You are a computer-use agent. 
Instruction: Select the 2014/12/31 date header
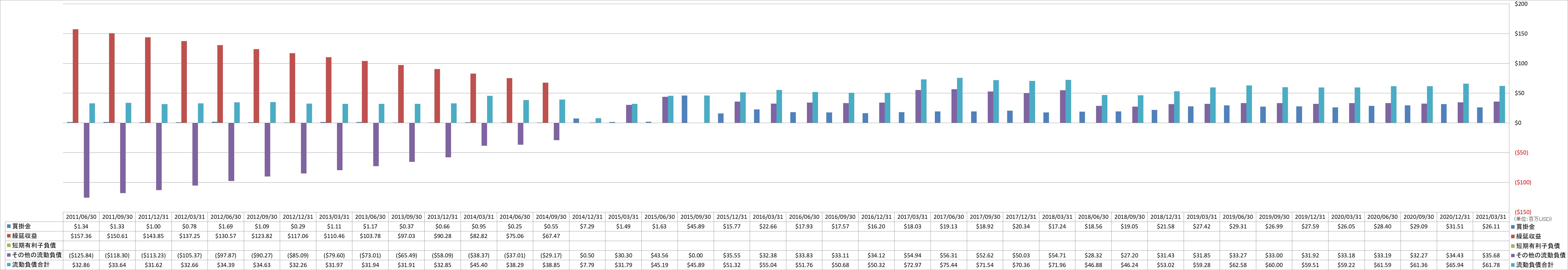click(x=587, y=217)
